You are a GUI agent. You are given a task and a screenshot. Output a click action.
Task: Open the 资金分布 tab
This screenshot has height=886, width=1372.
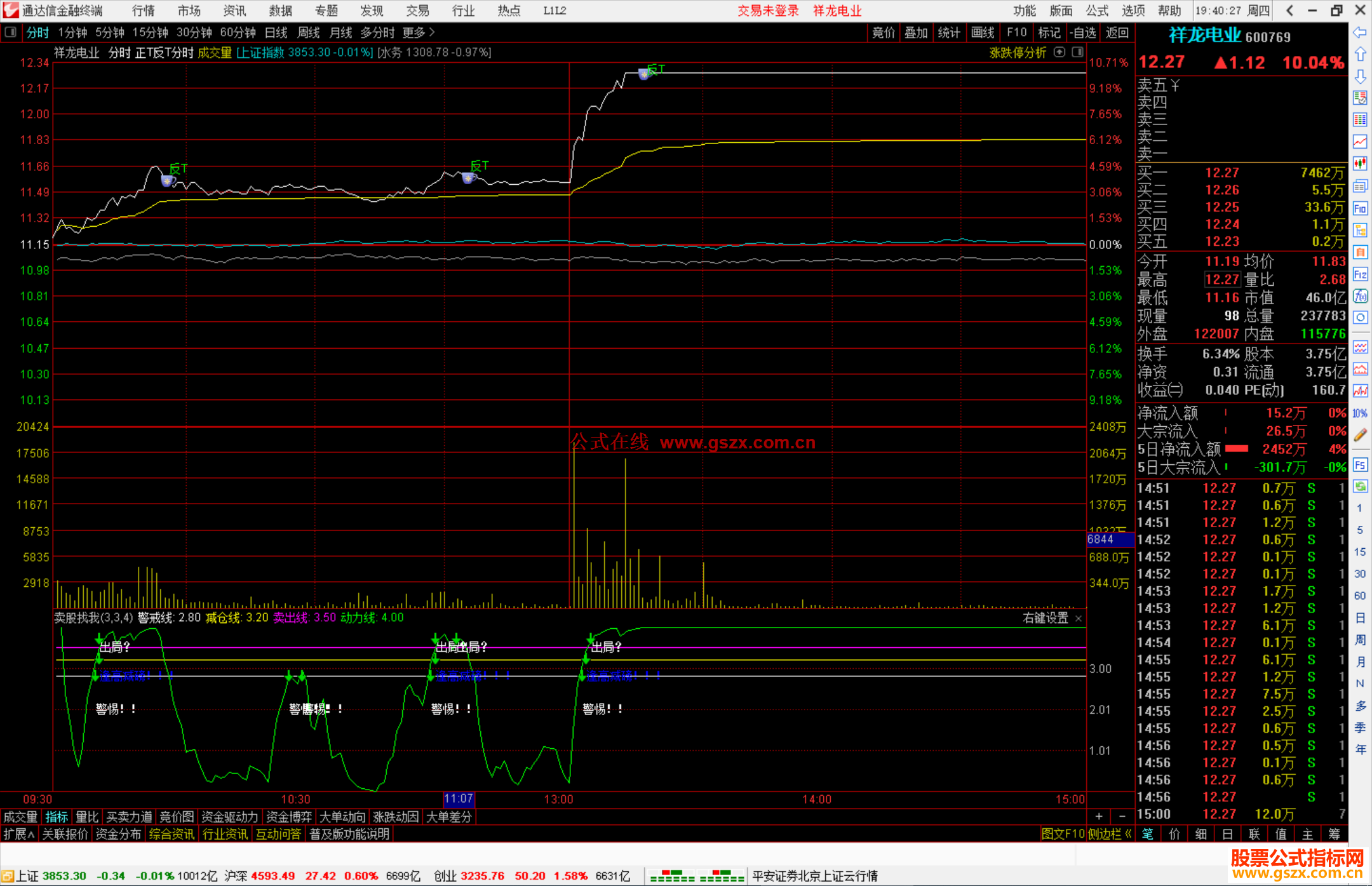tap(119, 834)
